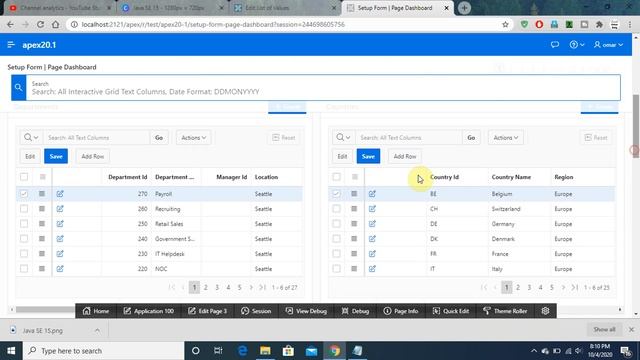640x360 pixels.
Task: Toggle Edit mode in Departments grid
Action: pyautogui.click(x=30, y=156)
